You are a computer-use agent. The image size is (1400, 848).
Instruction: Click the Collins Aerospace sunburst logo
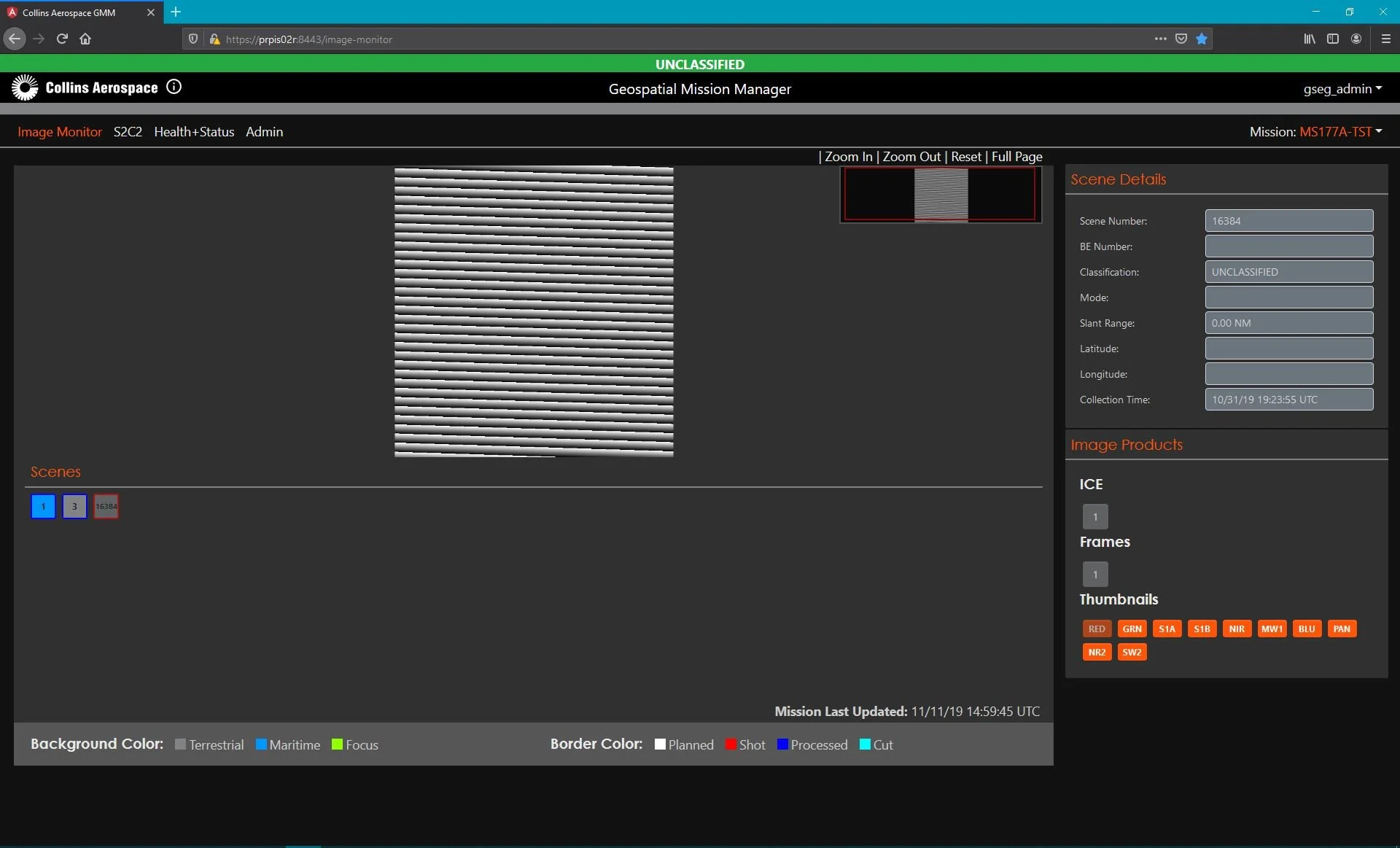[25, 87]
